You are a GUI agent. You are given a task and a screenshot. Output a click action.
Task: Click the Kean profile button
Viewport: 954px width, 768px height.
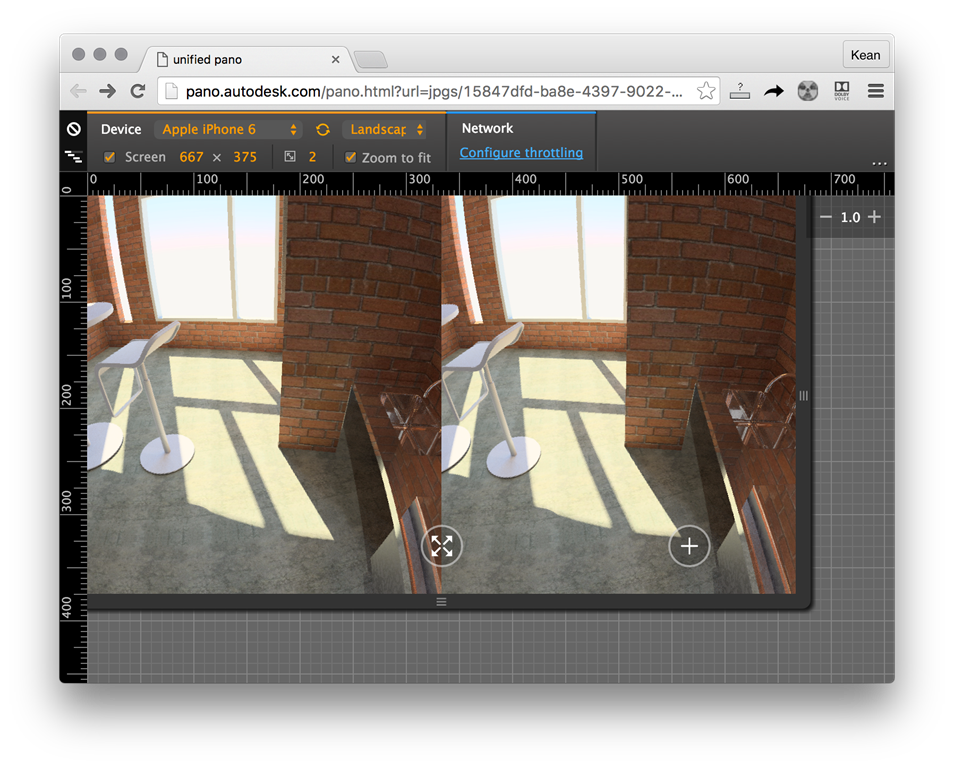pos(865,55)
